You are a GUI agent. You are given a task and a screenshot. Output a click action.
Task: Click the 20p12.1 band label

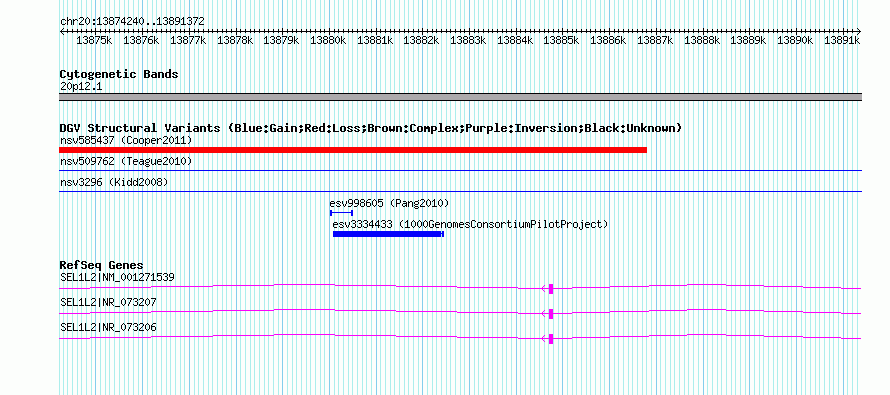click(81, 87)
